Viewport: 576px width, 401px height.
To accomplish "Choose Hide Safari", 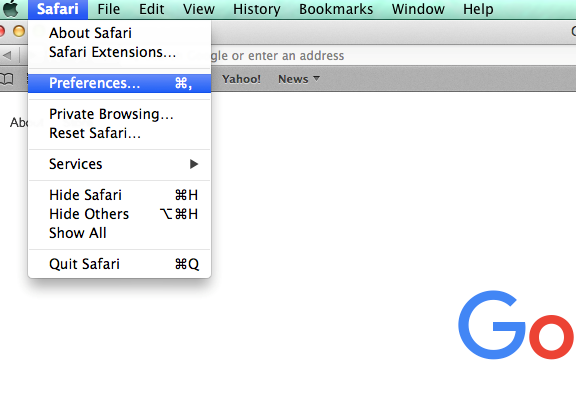I will pyautogui.click(x=119, y=195).
